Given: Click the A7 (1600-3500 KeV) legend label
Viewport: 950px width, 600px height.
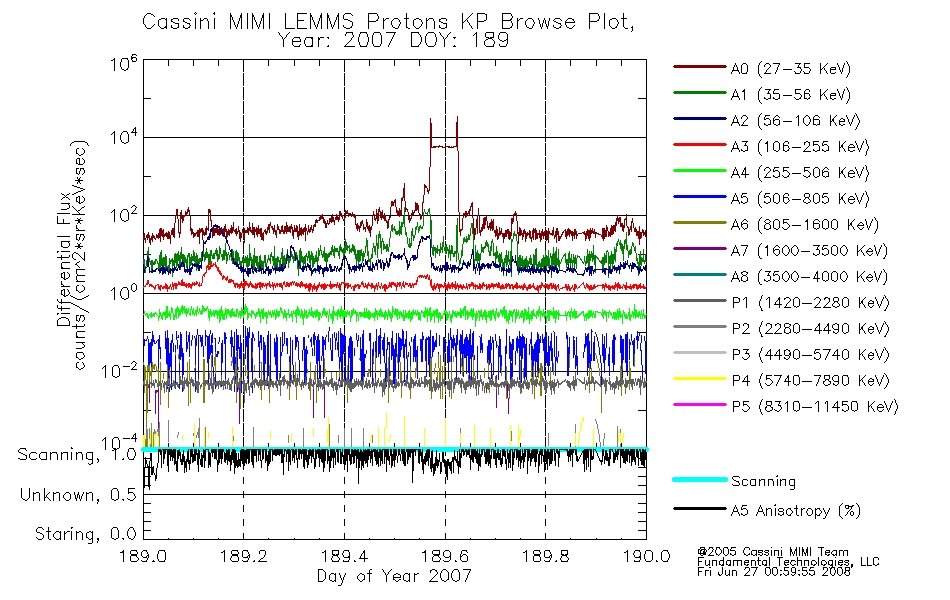Looking at the screenshot, I should 809,251.
